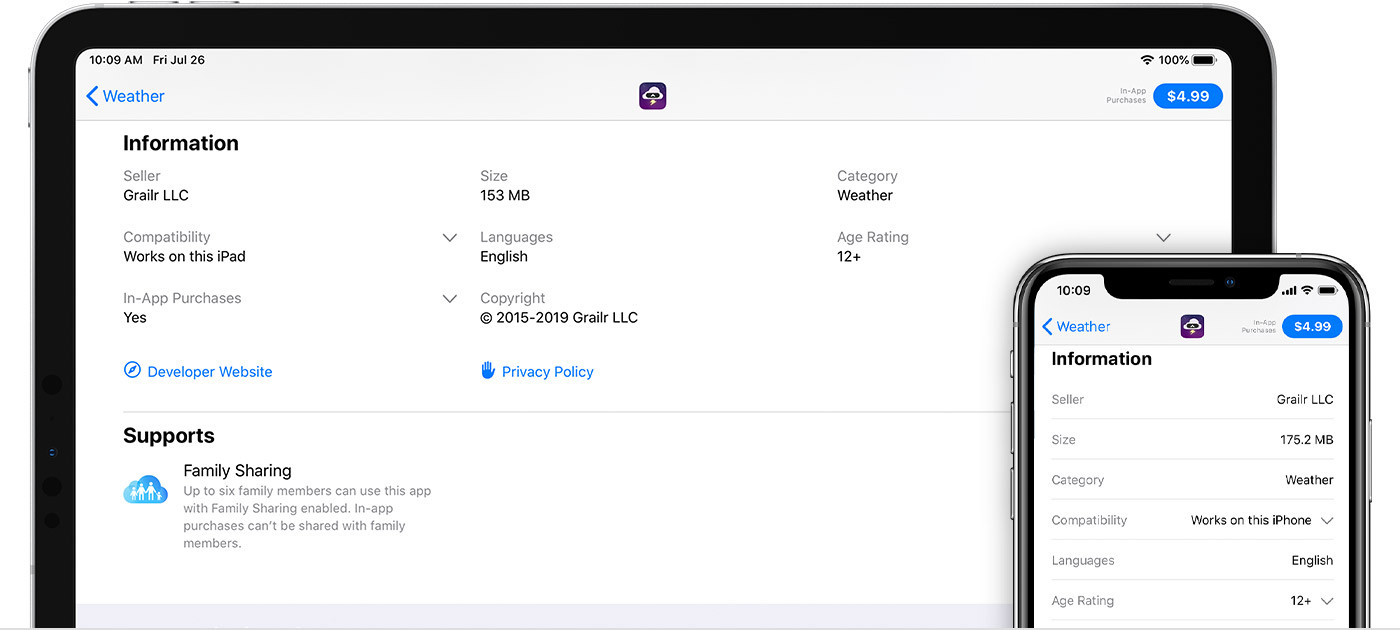
Task: Go back to Weather on iPad
Action: pyautogui.click(x=125, y=96)
